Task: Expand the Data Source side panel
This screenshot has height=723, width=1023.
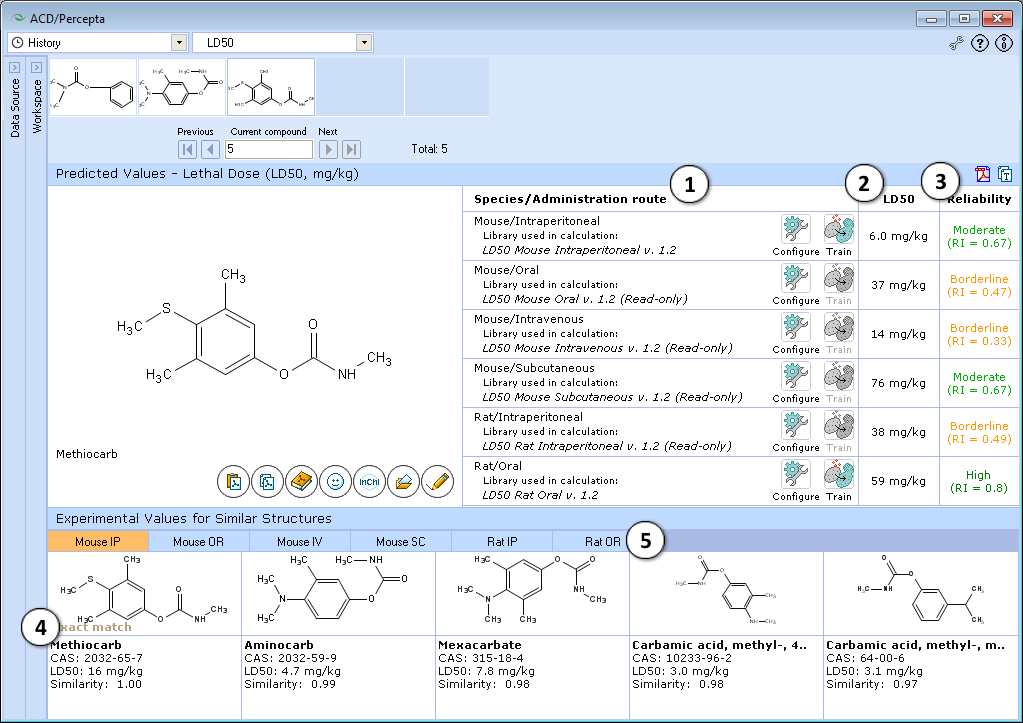Action: pos(14,67)
